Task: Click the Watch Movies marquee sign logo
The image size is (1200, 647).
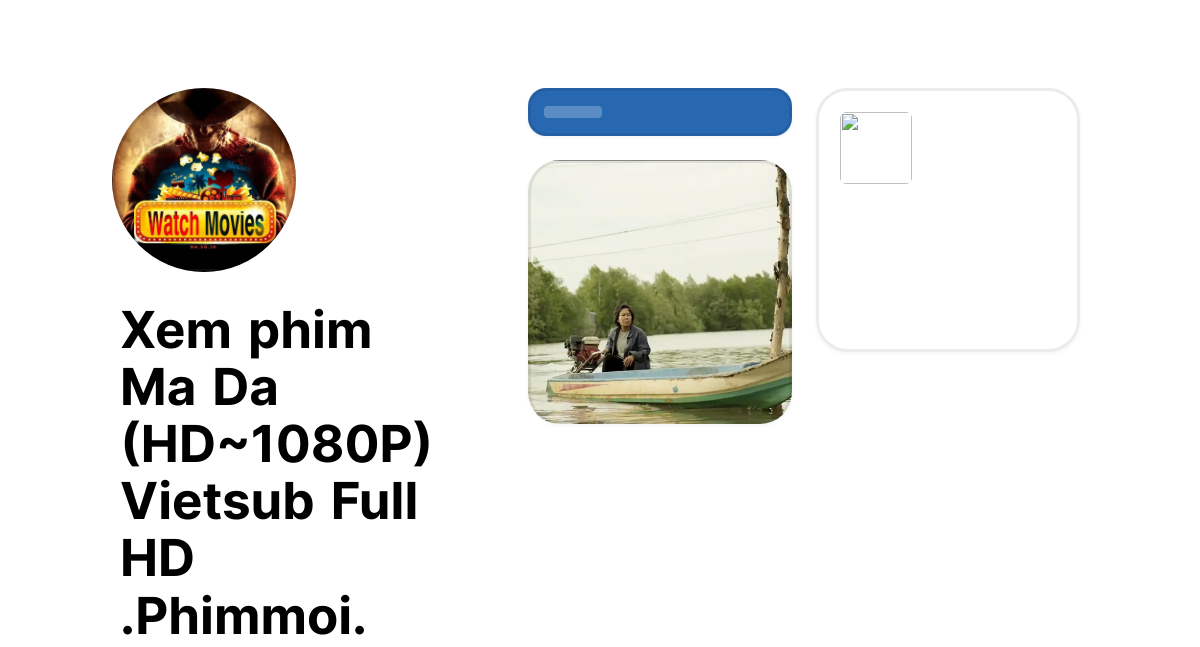Action: tap(204, 223)
